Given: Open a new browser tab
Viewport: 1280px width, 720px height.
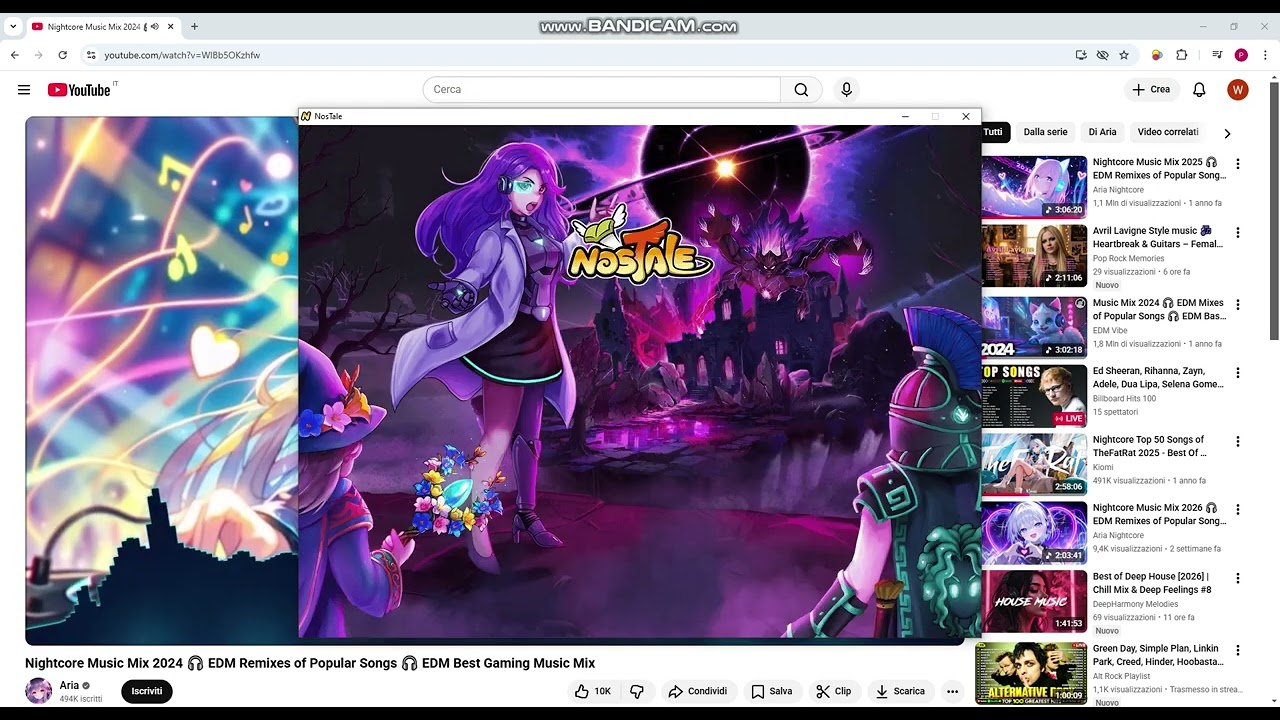Looking at the screenshot, I should pos(194,27).
